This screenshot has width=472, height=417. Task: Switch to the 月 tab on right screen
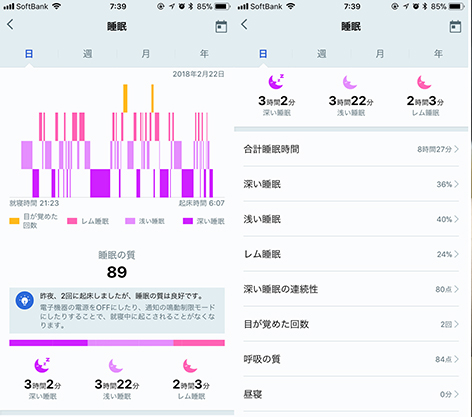click(380, 54)
